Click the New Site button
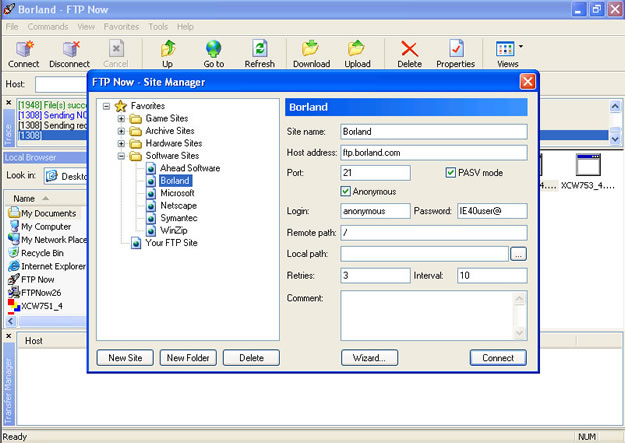625x443 pixels. tap(125, 358)
